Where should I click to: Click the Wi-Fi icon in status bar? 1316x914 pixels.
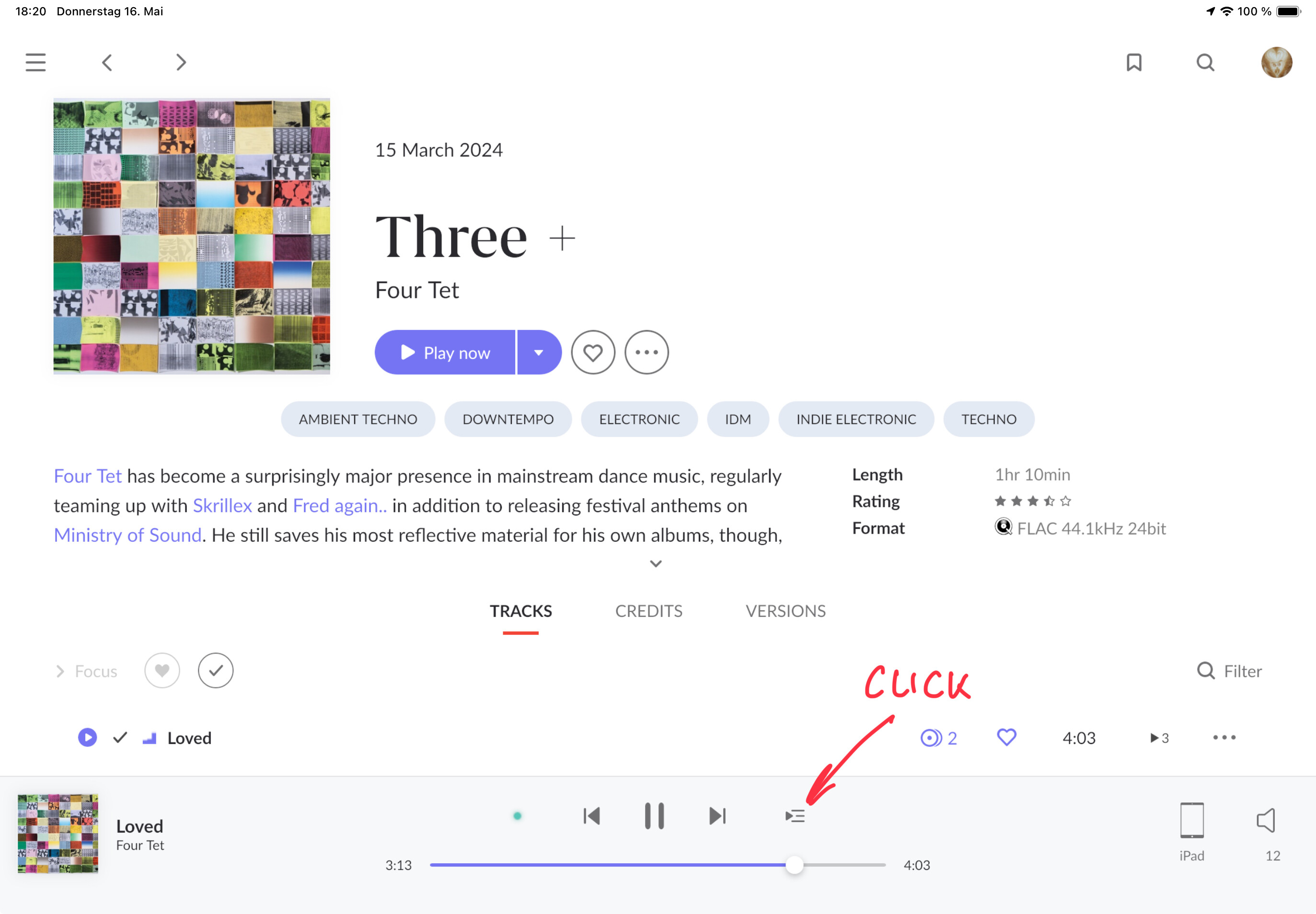click(x=1227, y=11)
